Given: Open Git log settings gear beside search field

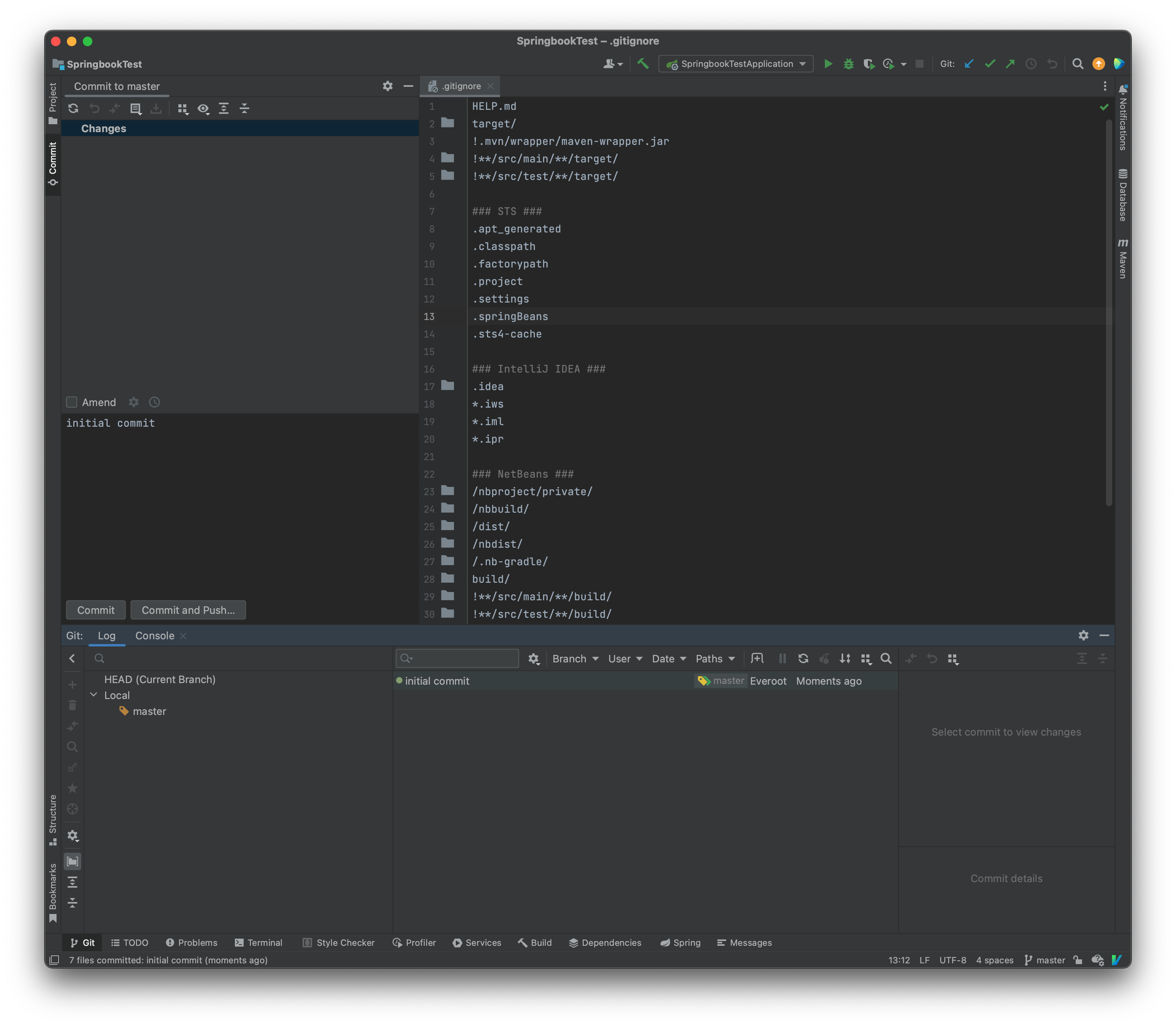Looking at the screenshot, I should pyautogui.click(x=533, y=658).
